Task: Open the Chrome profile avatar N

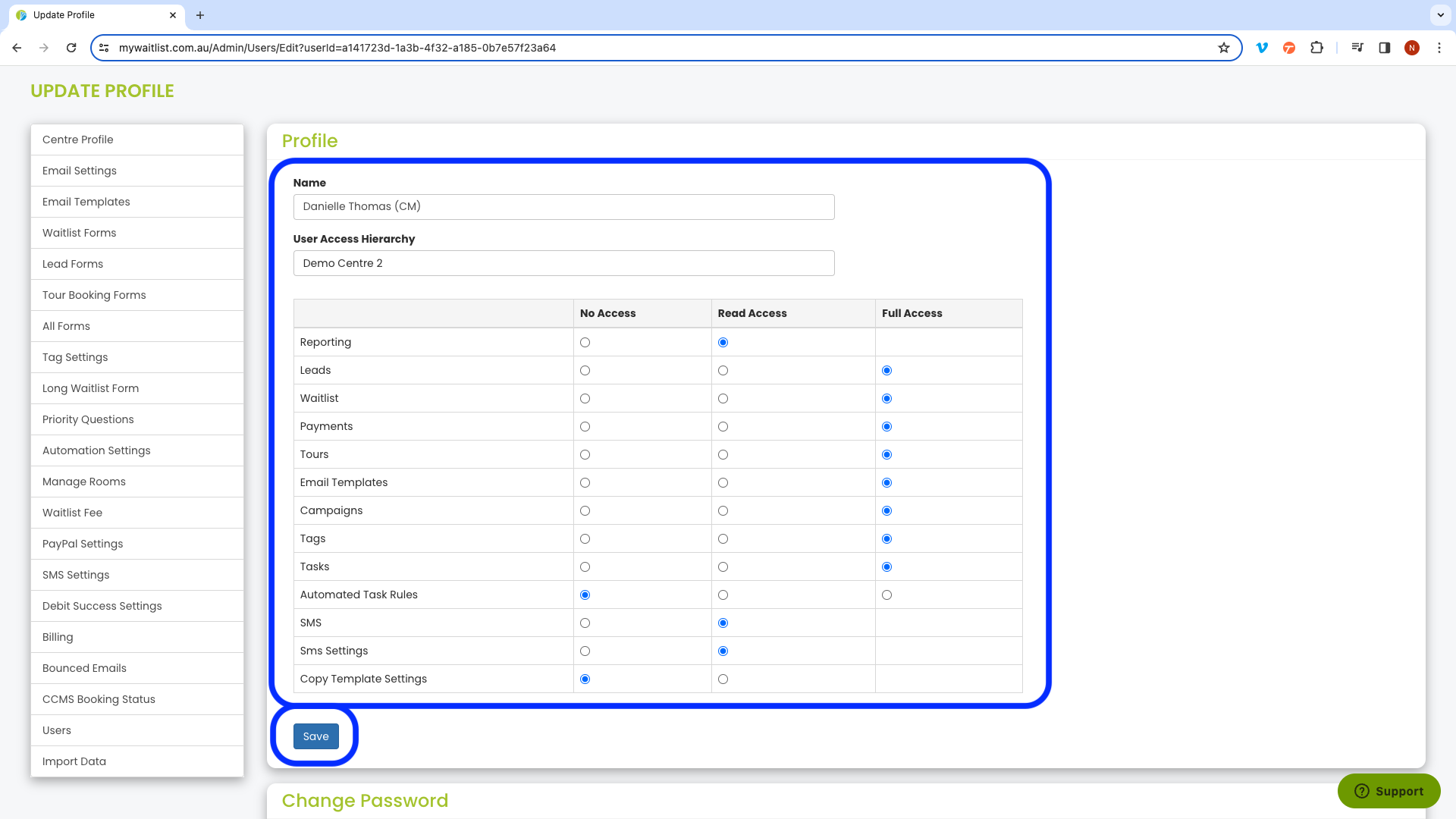Action: (1412, 48)
